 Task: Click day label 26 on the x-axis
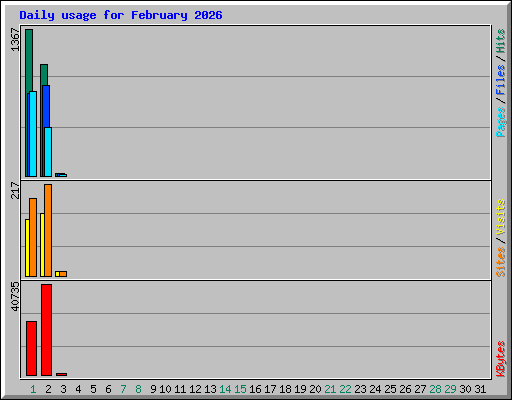point(405,389)
